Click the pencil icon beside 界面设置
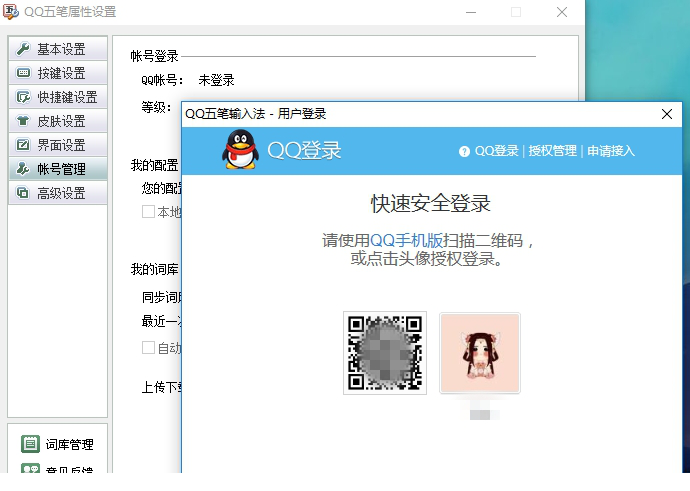The image size is (690, 491). [22, 145]
